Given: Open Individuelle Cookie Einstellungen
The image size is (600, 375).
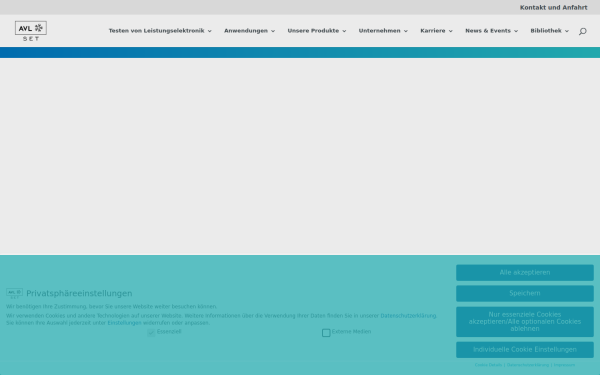Looking at the screenshot, I should click(525, 350).
